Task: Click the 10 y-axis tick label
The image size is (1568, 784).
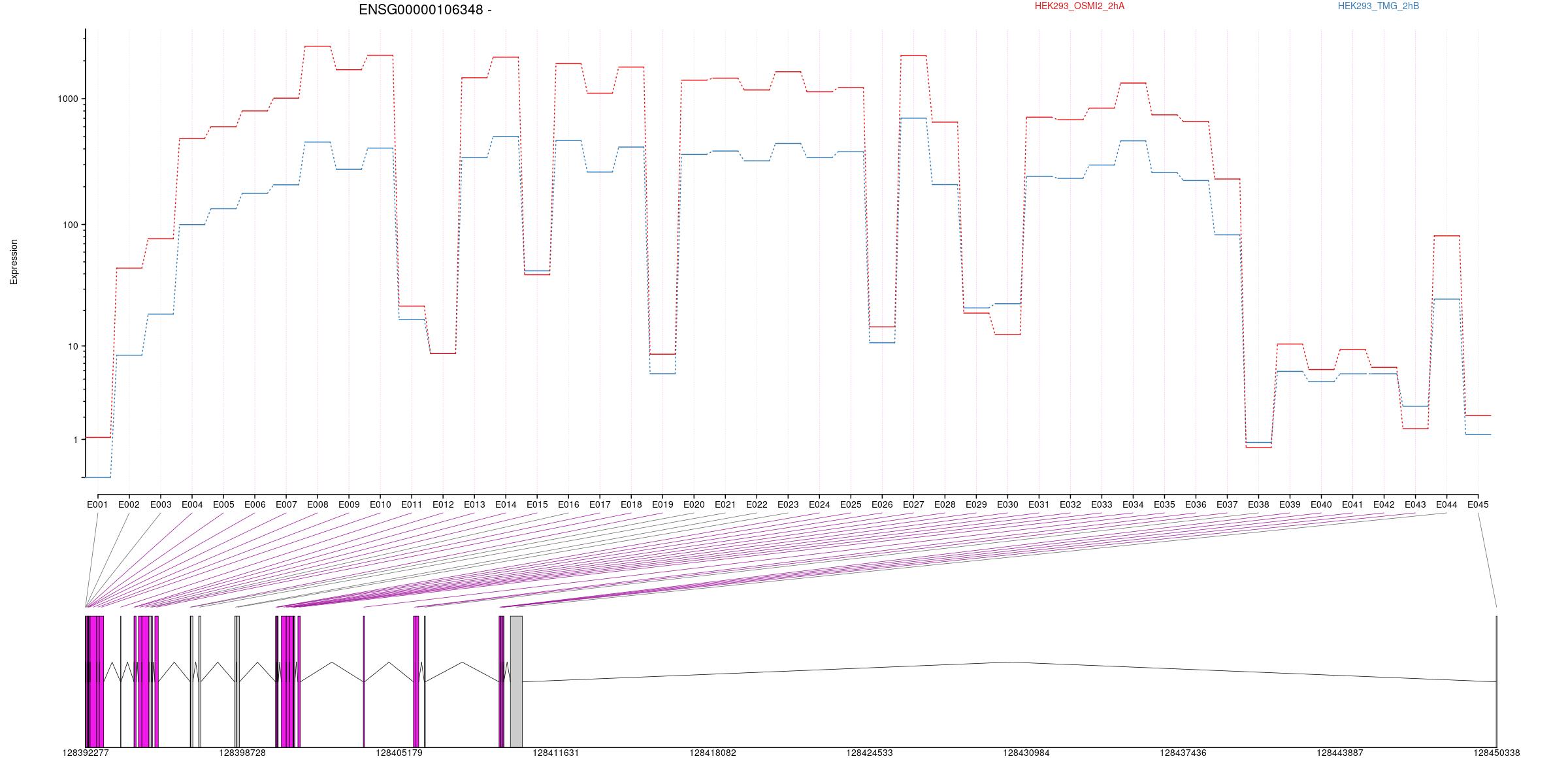Action: click(x=73, y=346)
